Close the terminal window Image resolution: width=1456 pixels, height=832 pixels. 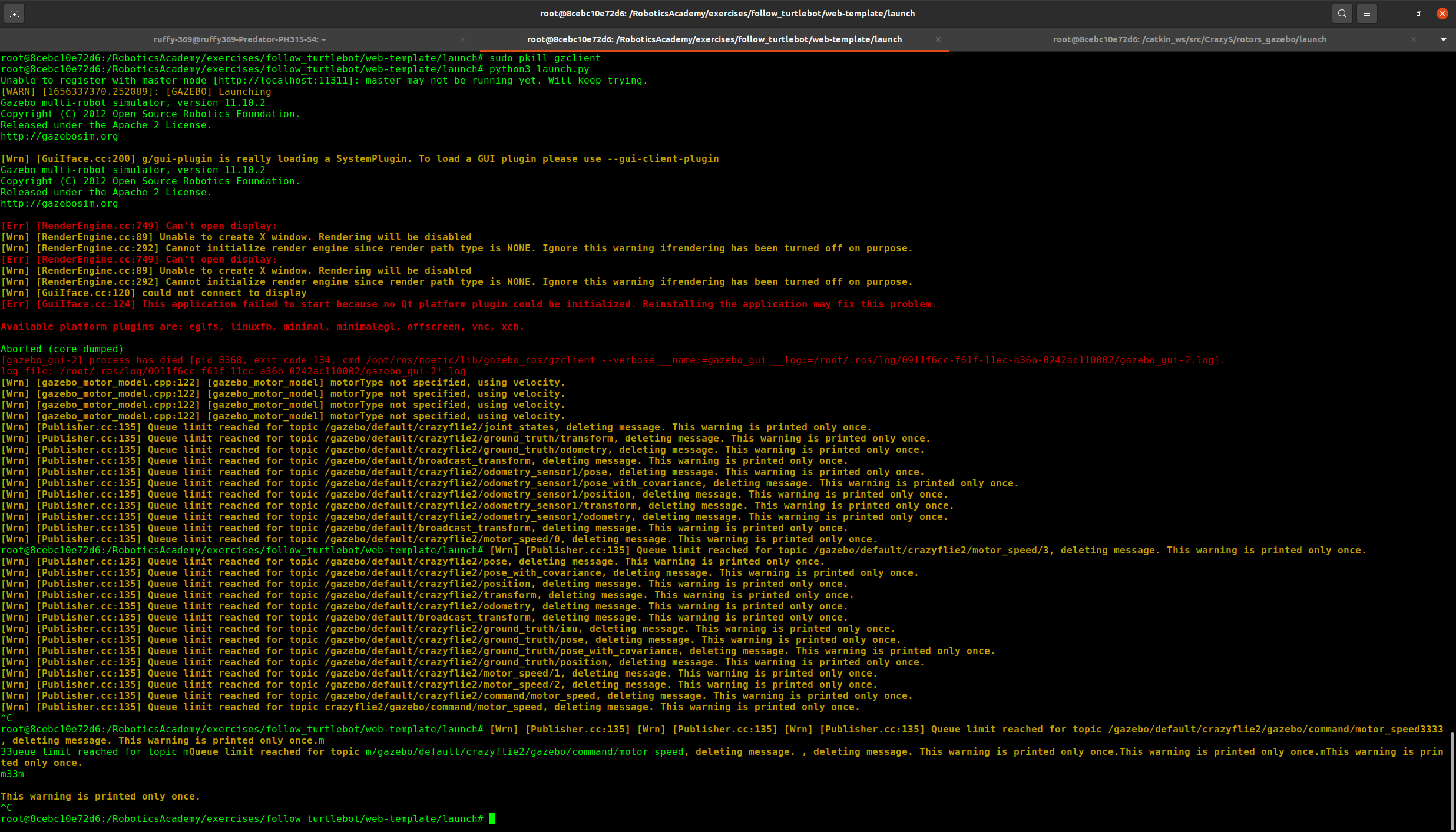pyautogui.click(x=1442, y=14)
